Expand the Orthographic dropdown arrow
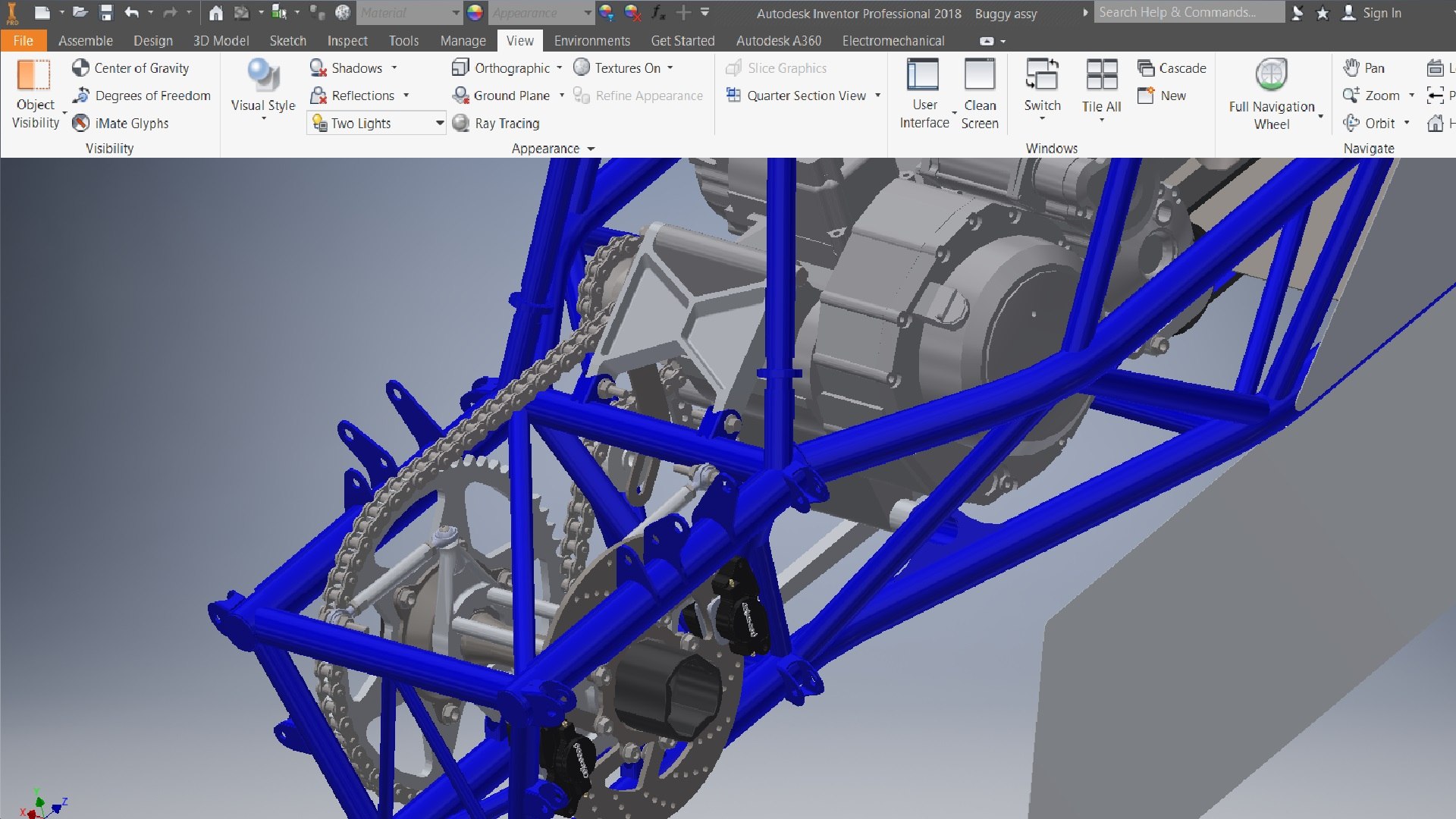 pos(560,68)
